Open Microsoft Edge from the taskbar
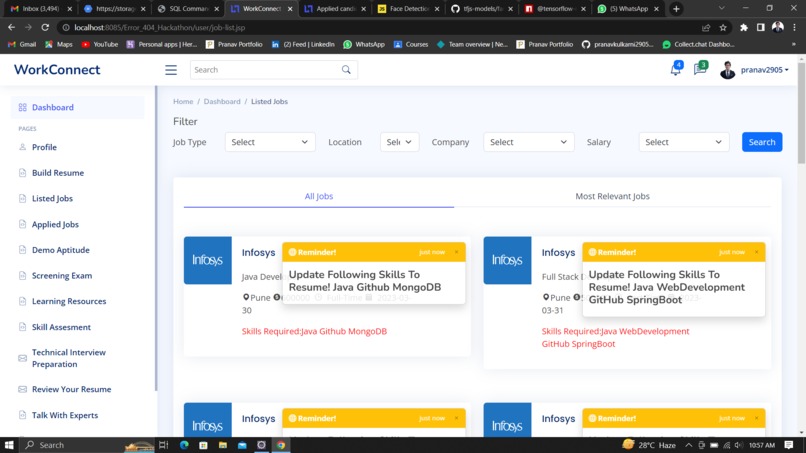Image resolution: width=806 pixels, height=453 pixels. (184, 445)
